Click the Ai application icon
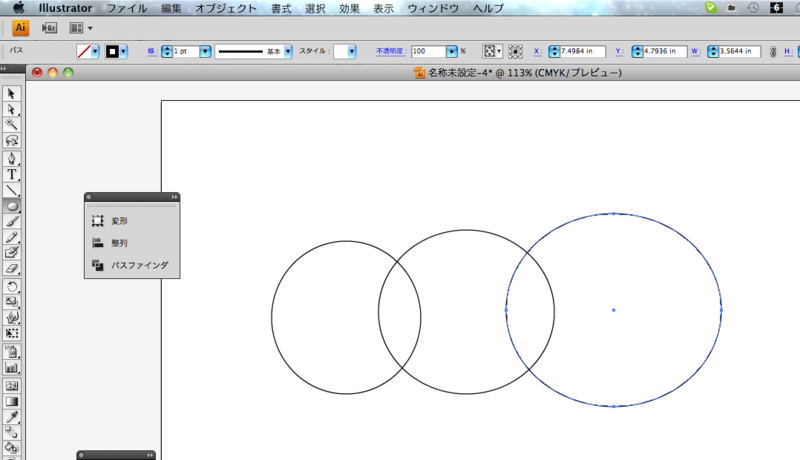The image size is (800, 460). [20, 28]
